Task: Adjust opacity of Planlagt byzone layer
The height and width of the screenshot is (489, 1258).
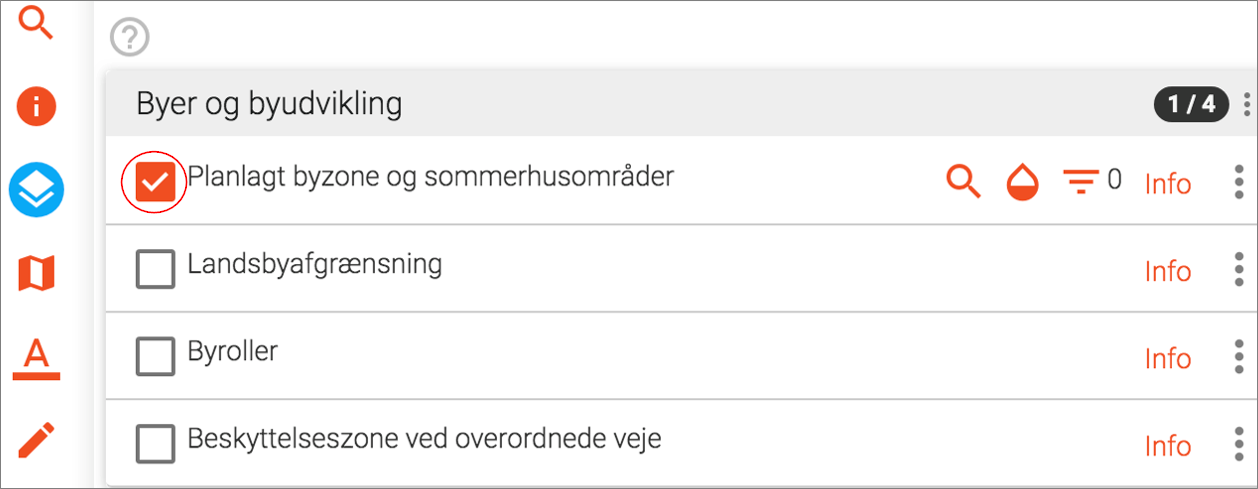Action: [x=1022, y=183]
